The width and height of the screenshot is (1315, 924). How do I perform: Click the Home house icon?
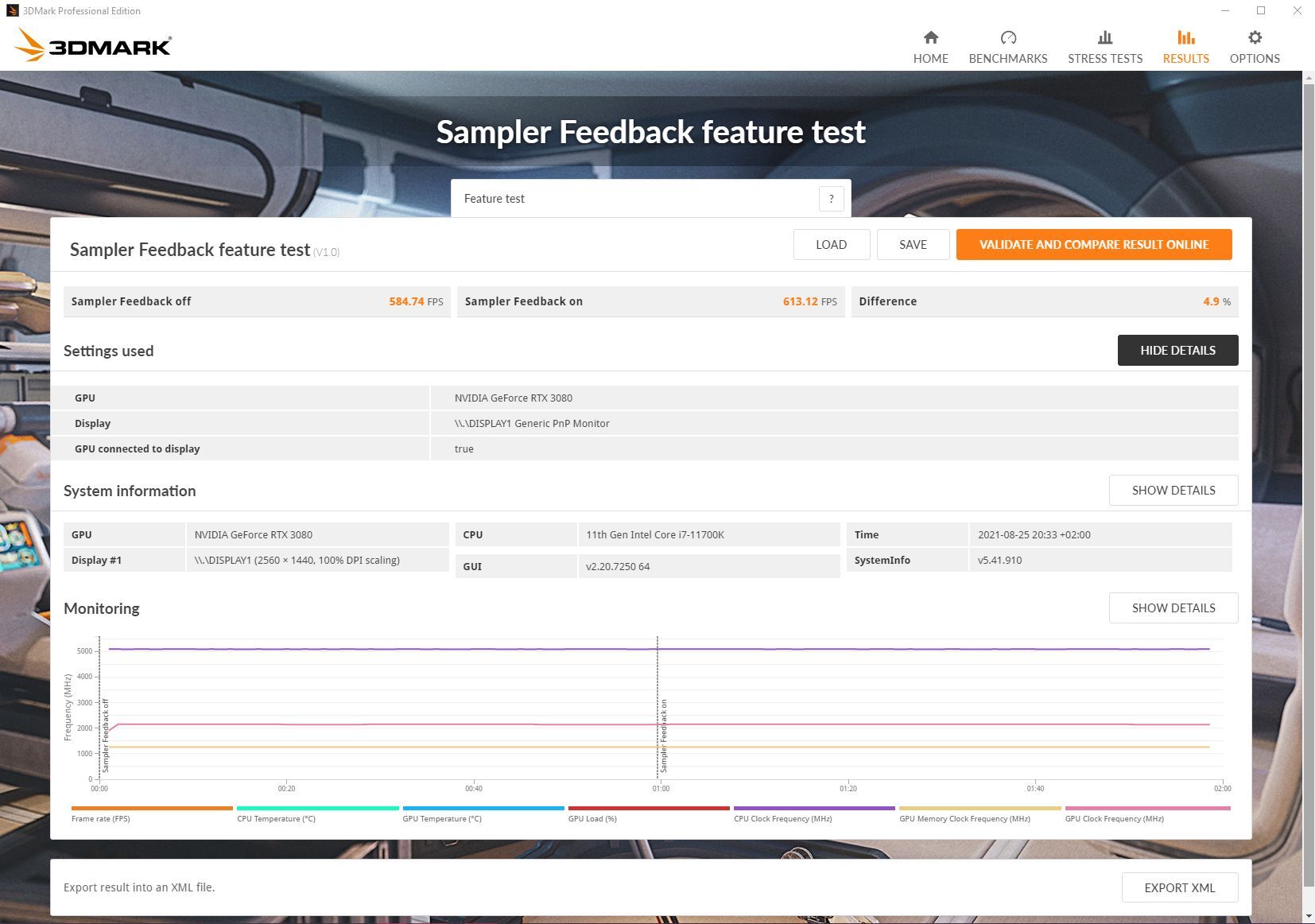click(931, 37)
